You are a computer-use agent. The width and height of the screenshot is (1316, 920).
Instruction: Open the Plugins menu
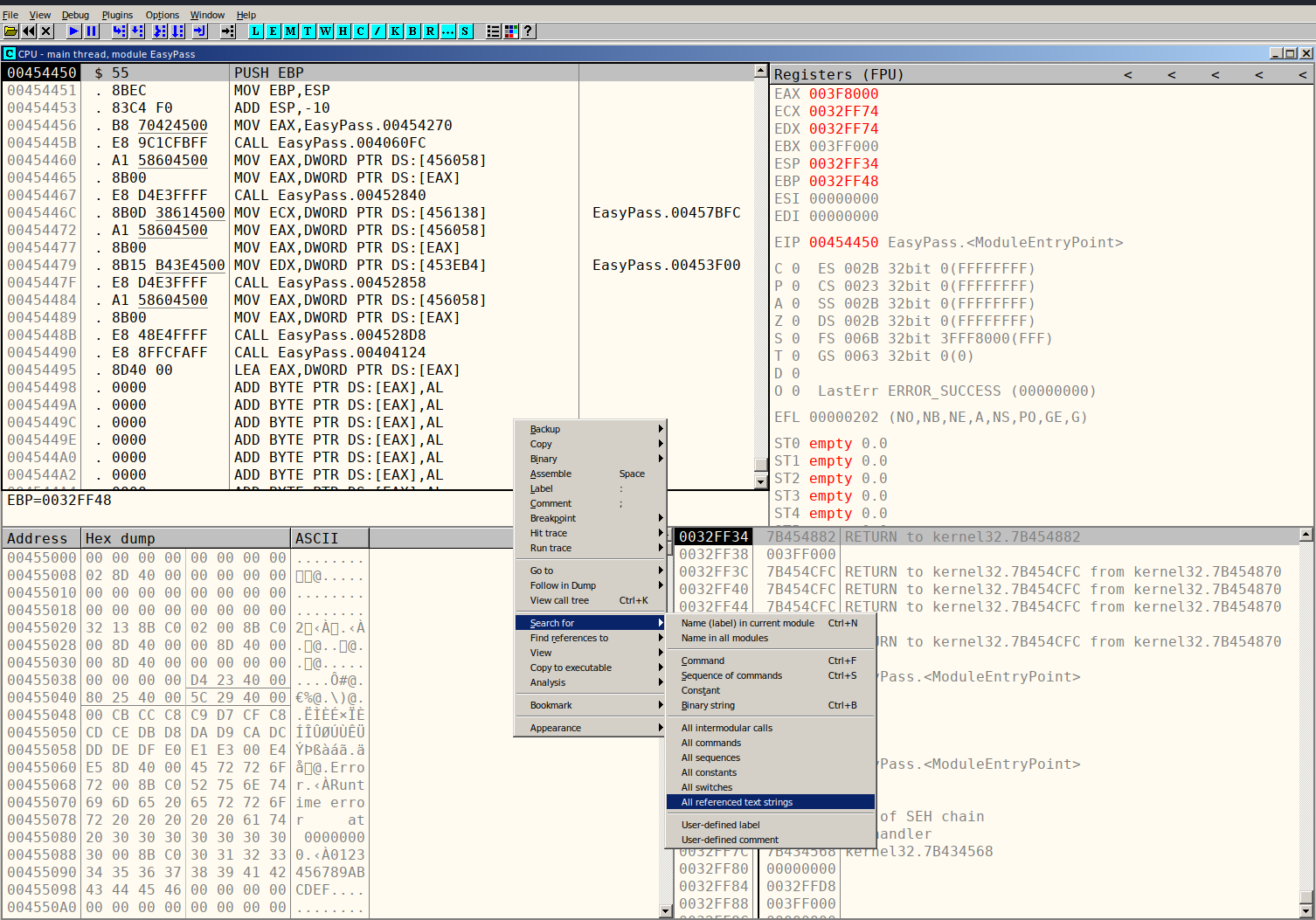pyautogui.click(x=118, y=15)
